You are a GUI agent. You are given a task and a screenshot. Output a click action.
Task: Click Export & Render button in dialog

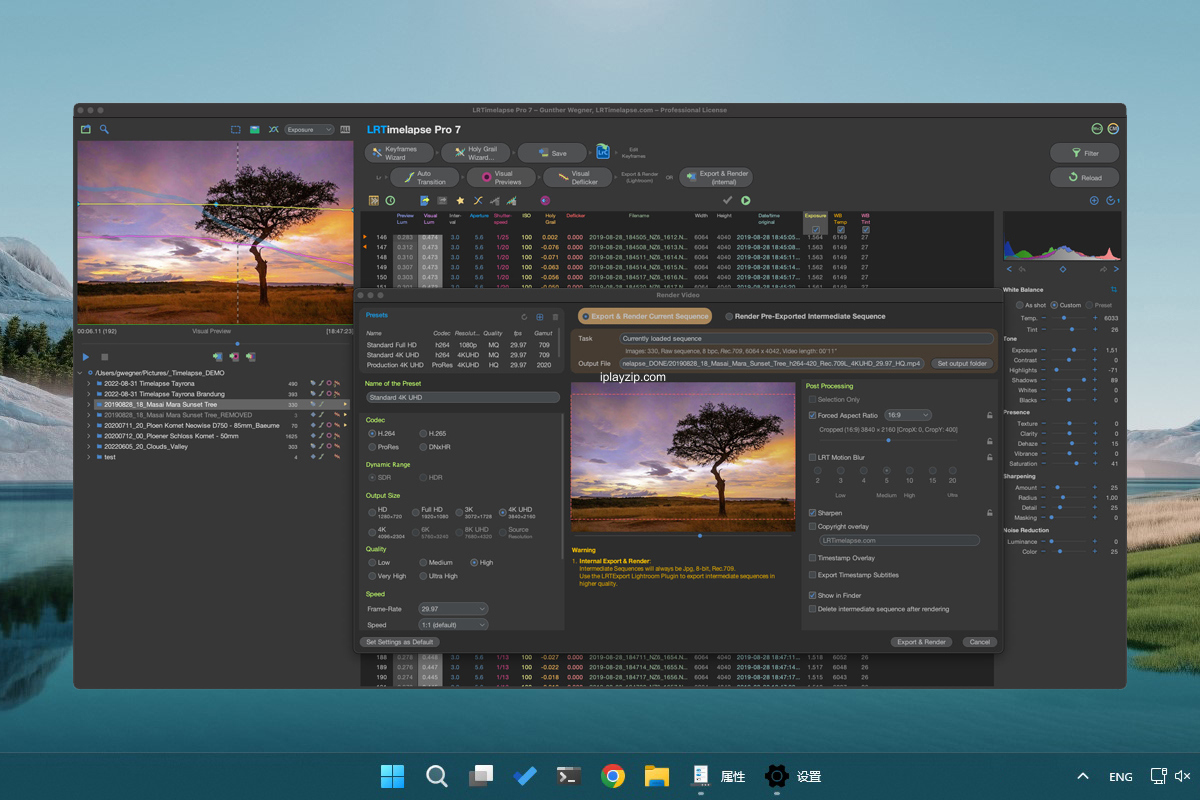click(921, 642)
